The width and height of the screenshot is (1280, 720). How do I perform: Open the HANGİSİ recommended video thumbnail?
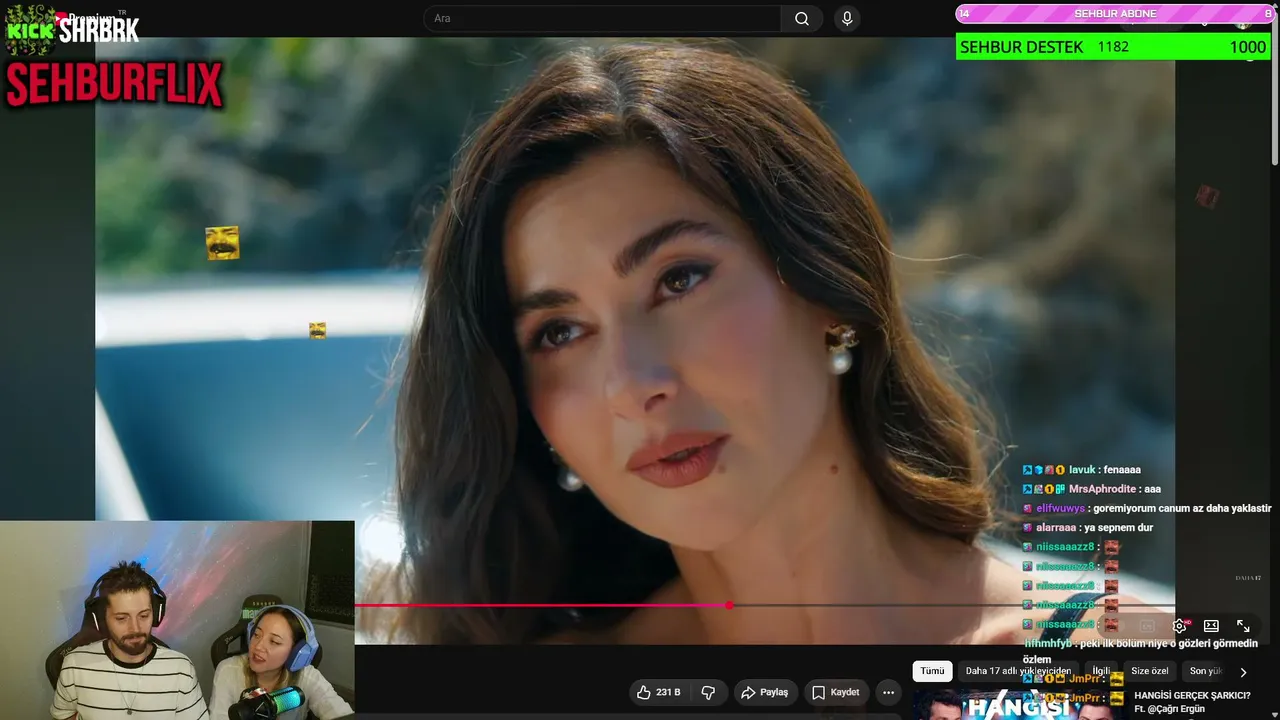1020,705
